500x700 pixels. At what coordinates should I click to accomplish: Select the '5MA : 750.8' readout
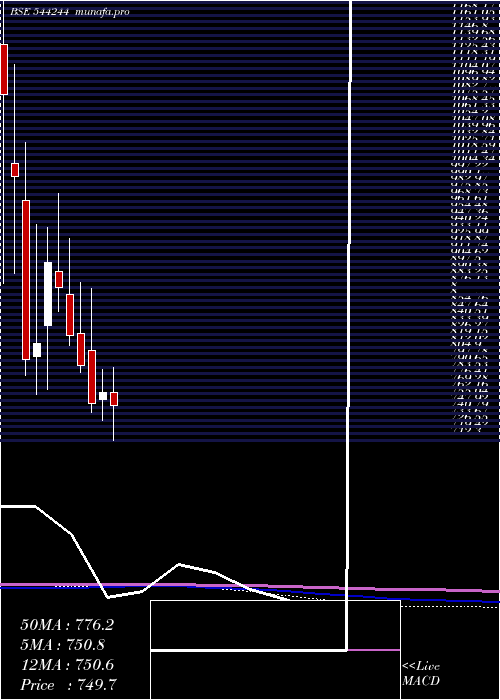pyautogui.click(x=65, y=645)
